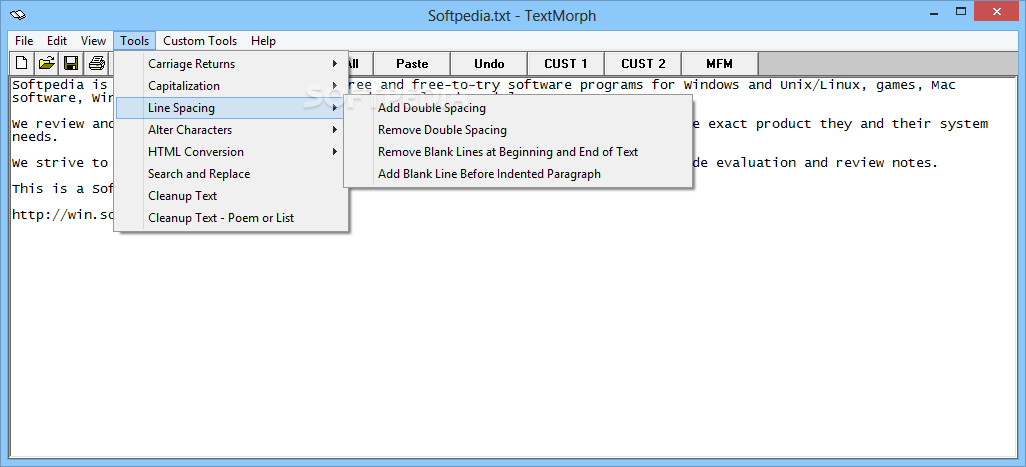Viewport: 1026px width, 467px height.
Task: Click the New file toolbar icon
Action: pos(22,63)
